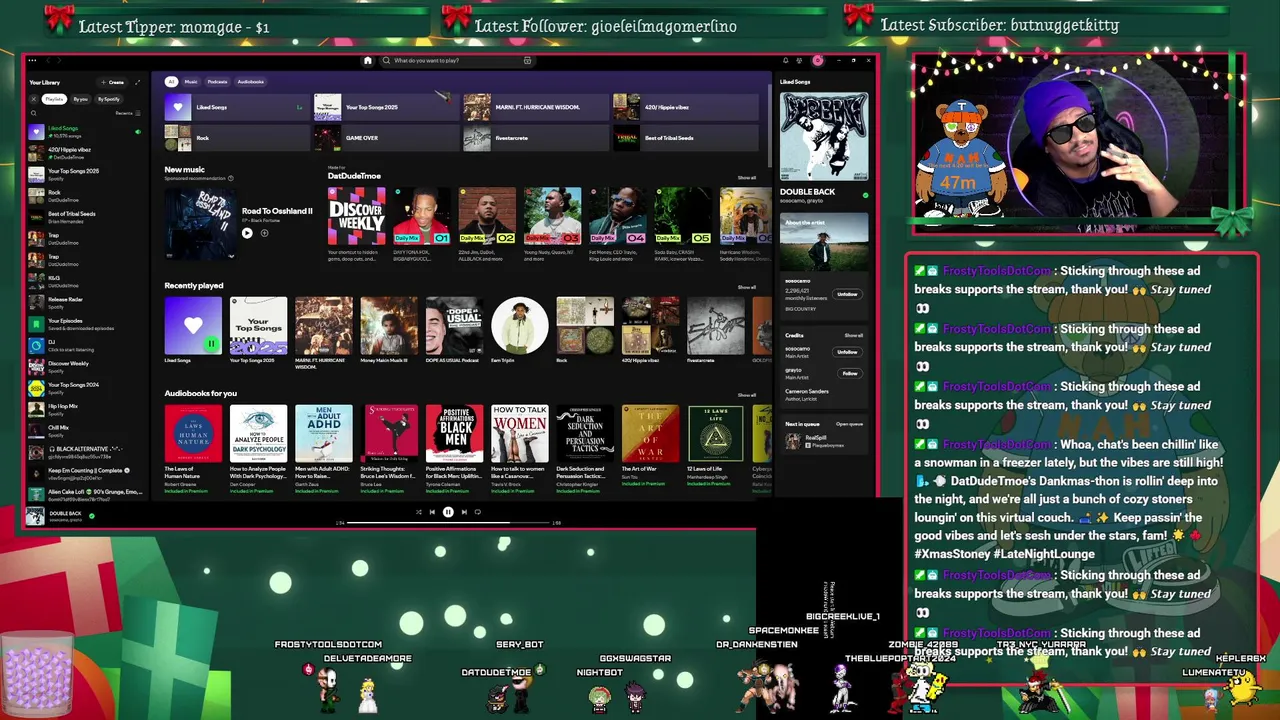Open 420/ Hippie vibez in library list
The width and height of the screenshot is (1280, 720).
pyautogui.click(x=85, y=153)
